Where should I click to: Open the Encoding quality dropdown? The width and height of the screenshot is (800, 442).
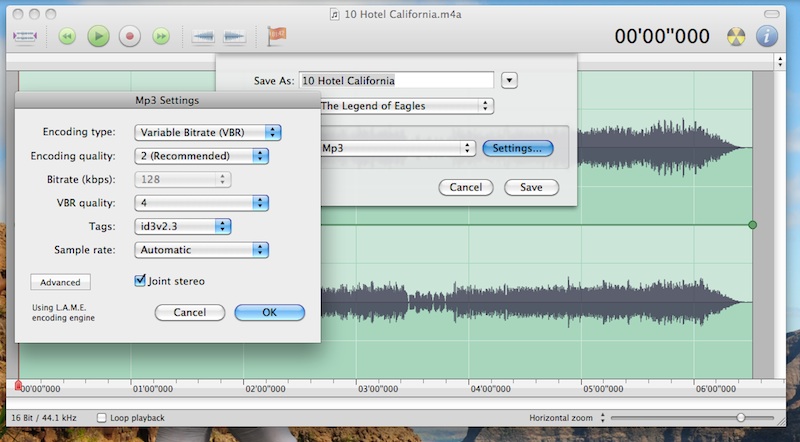pos(202,156)
